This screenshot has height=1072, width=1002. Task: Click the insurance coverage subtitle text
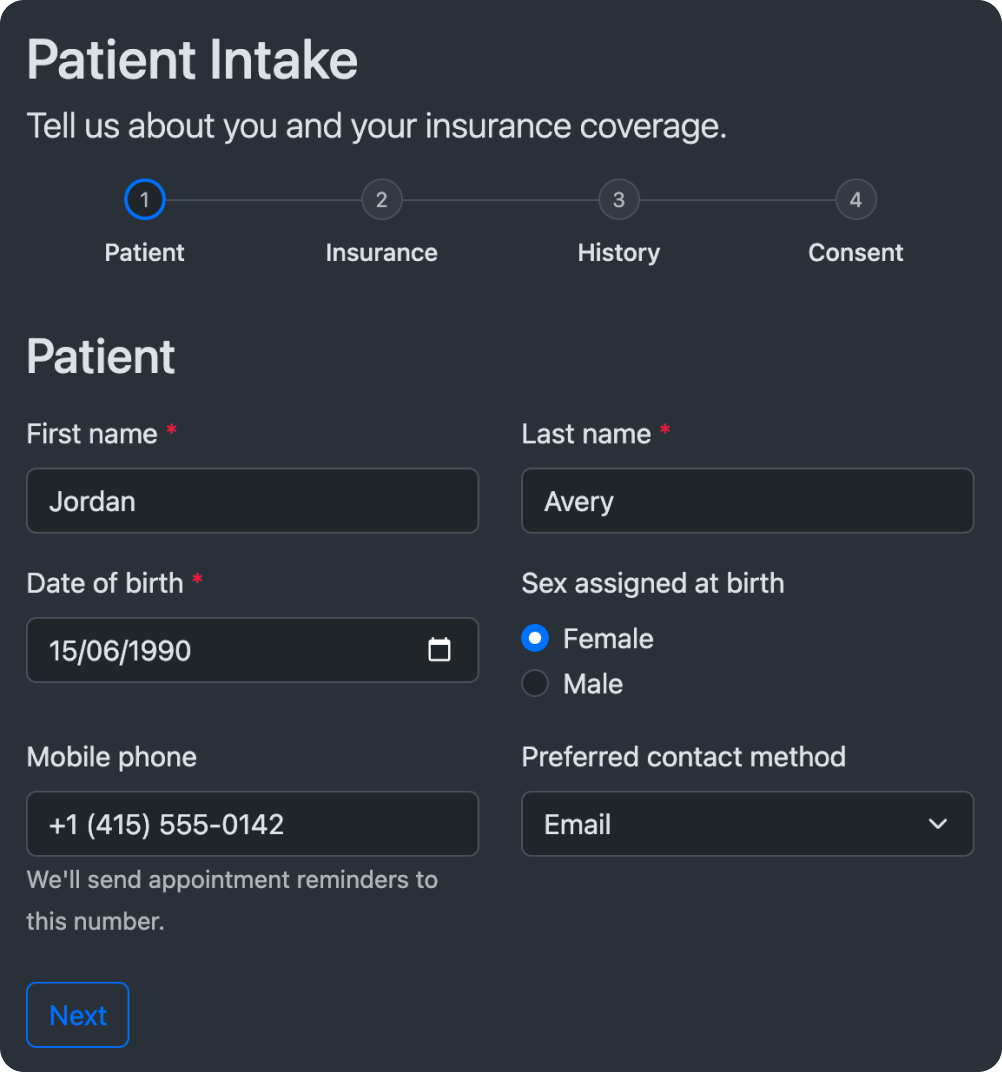[377, 126]
